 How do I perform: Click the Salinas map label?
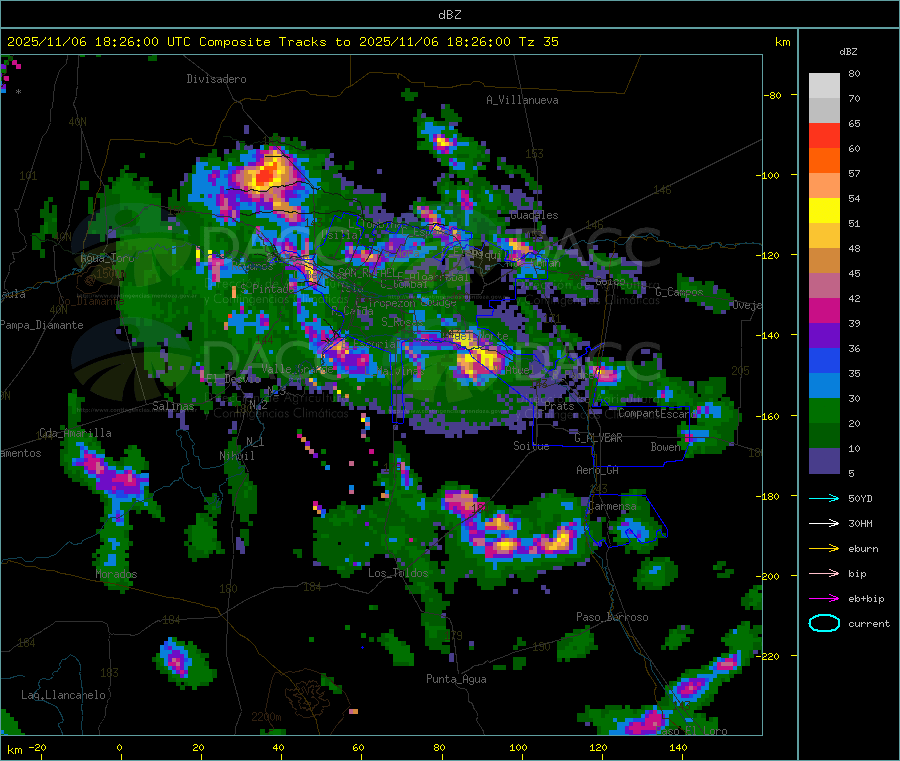coord(173,406)
